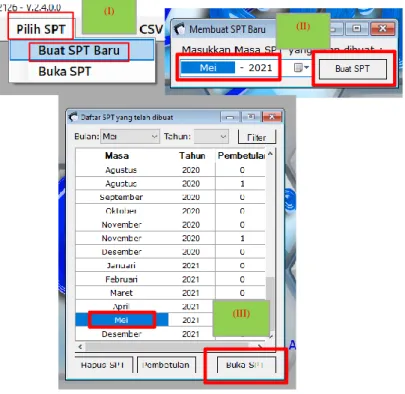Select the Februari 2021 row

(170, 279)
